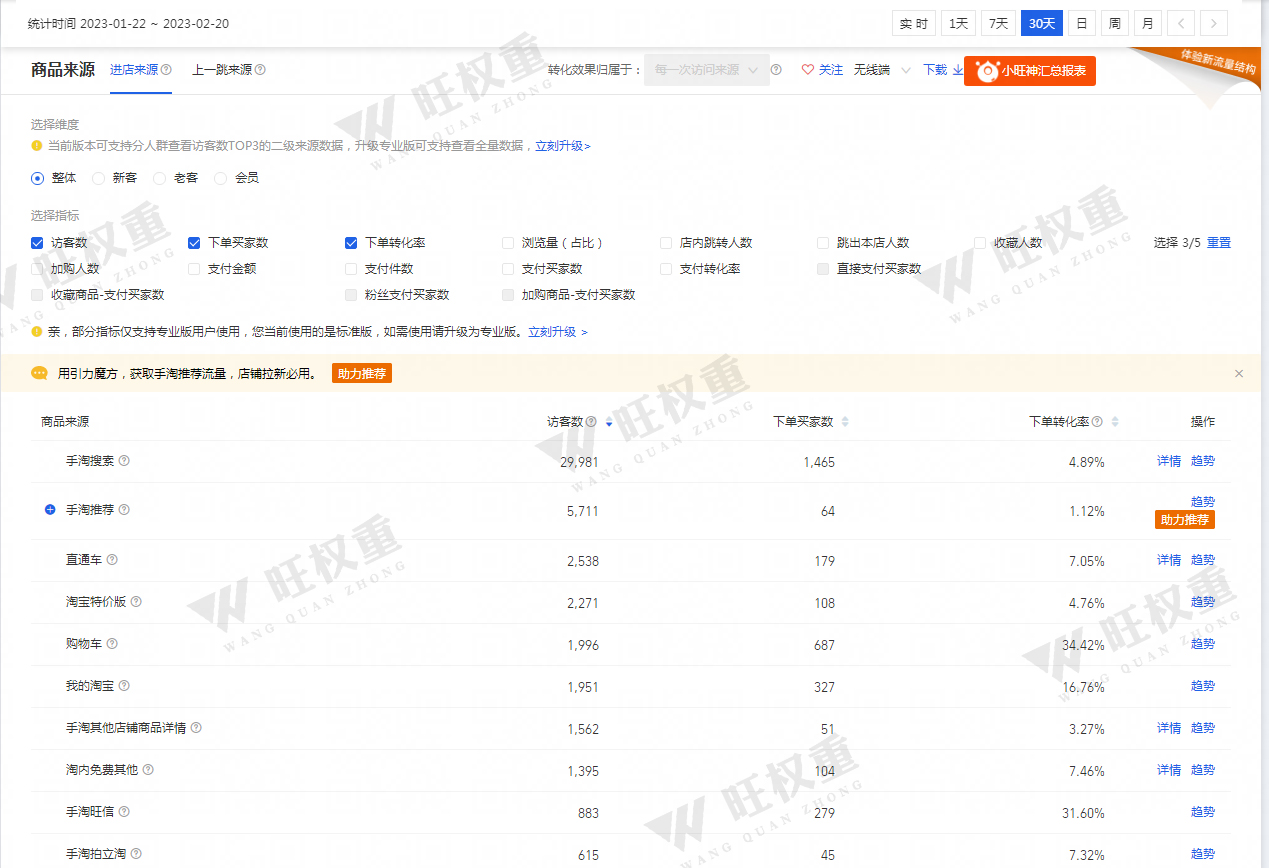This screenshot has width=1269, height=868.
Task: Open the 无线端 device dropdown
Action: (882, 70)
